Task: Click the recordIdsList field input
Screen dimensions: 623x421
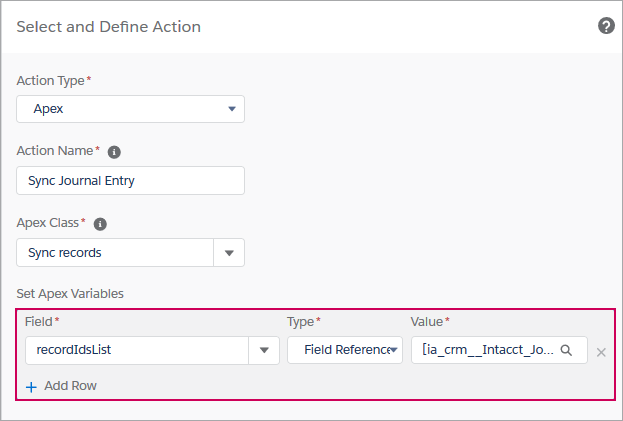Action: click(136, 350)
